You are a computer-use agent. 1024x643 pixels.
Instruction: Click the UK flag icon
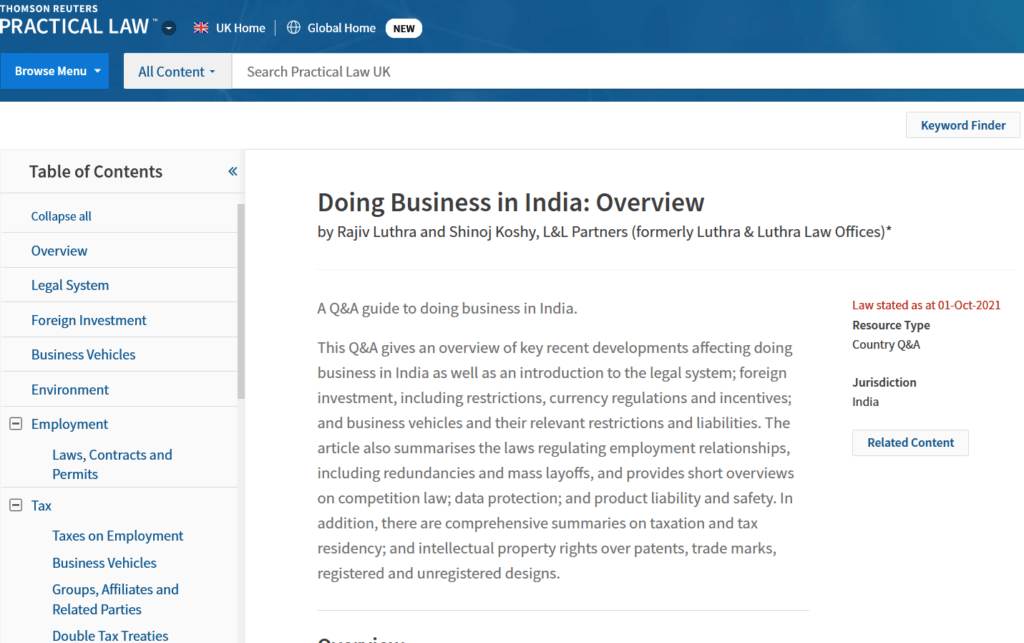click(201, 28)
